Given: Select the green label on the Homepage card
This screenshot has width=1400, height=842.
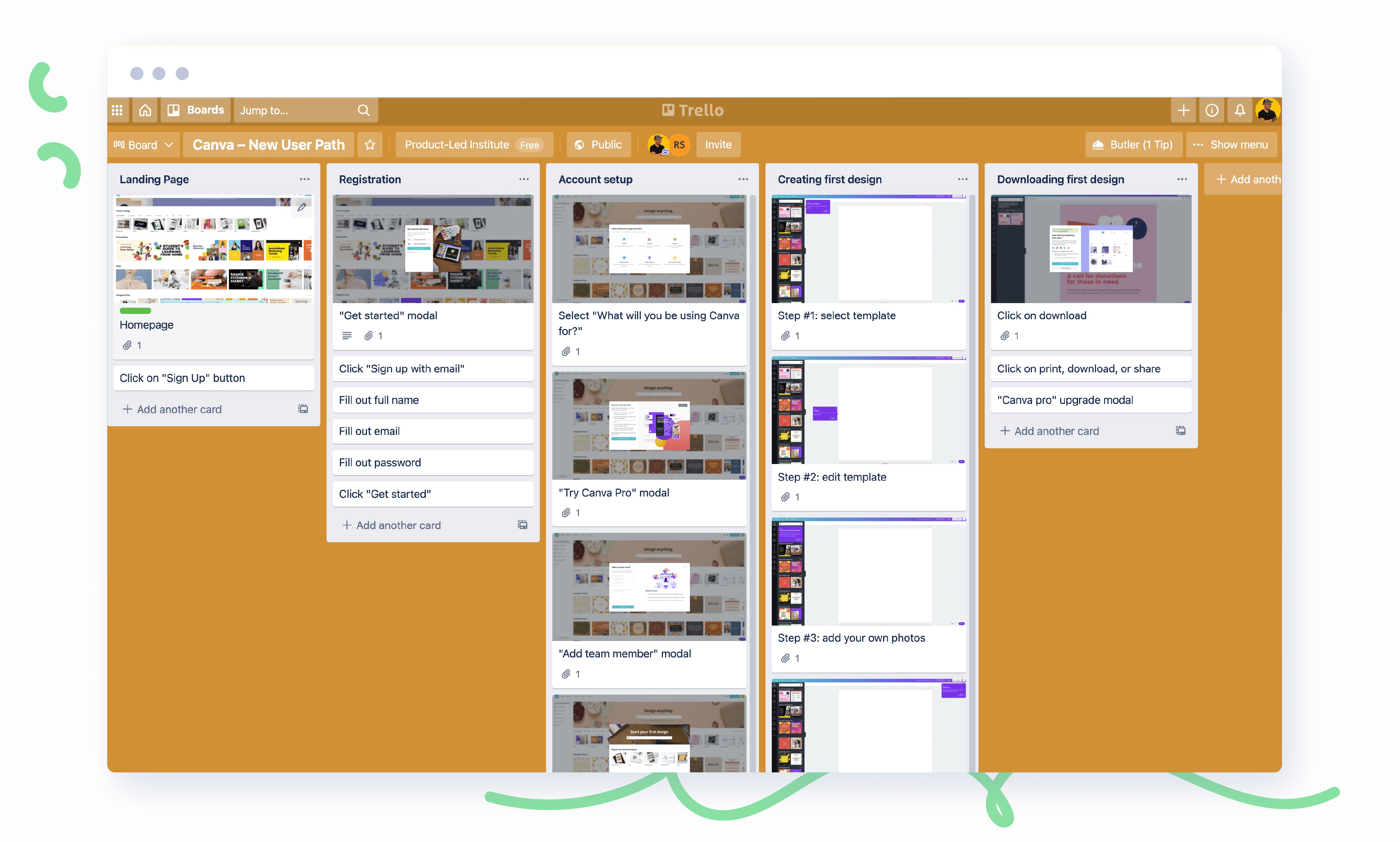Looking at the screenshot, I should point(135,311).
